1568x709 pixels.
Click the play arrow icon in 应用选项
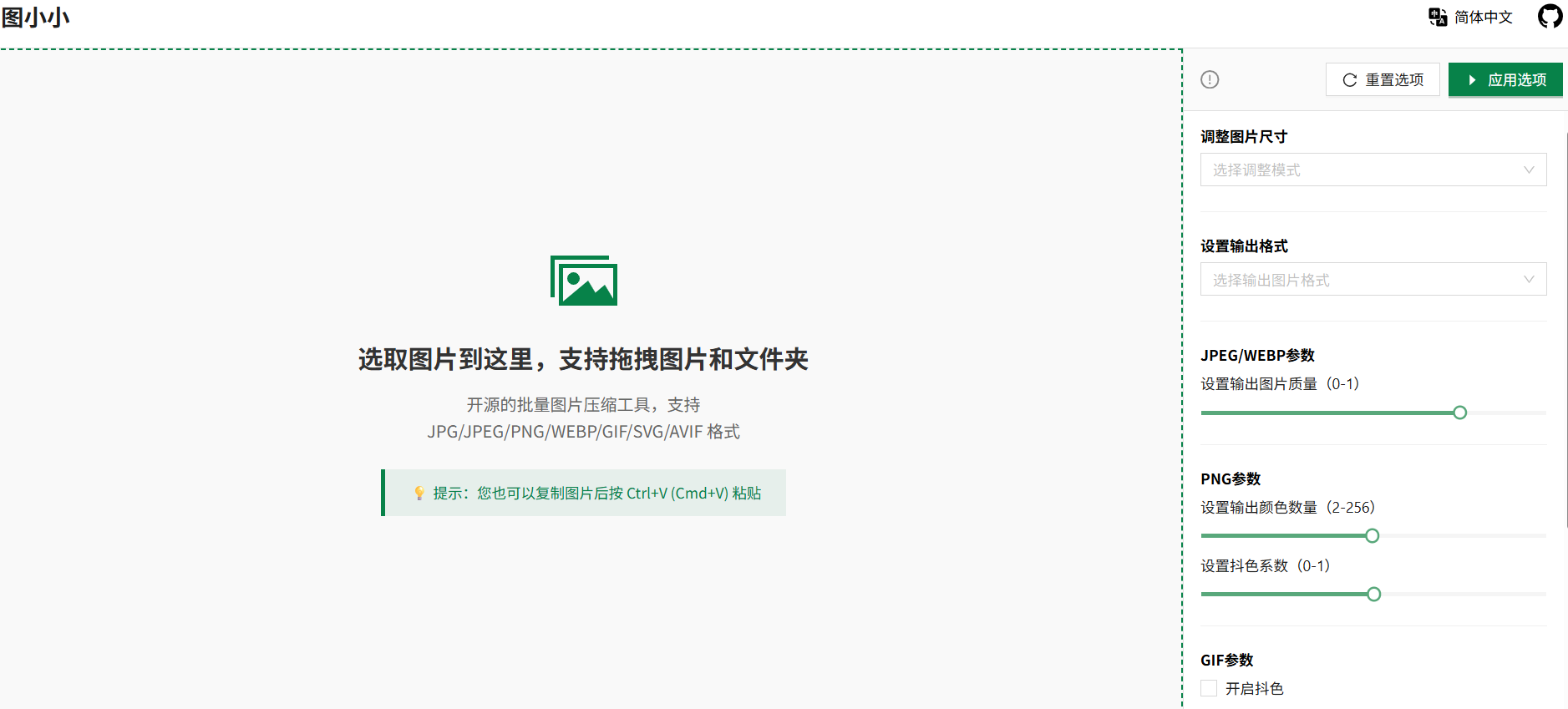pyautogui.click(x=1472, y=80)
